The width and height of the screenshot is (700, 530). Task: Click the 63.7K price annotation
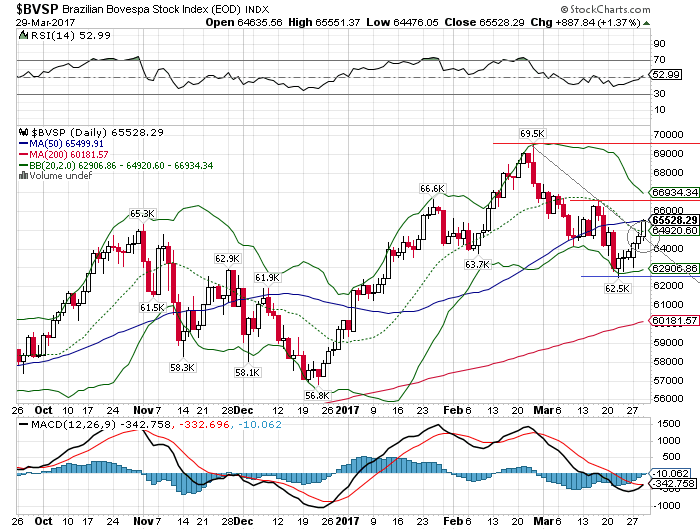tap(477, 264)
